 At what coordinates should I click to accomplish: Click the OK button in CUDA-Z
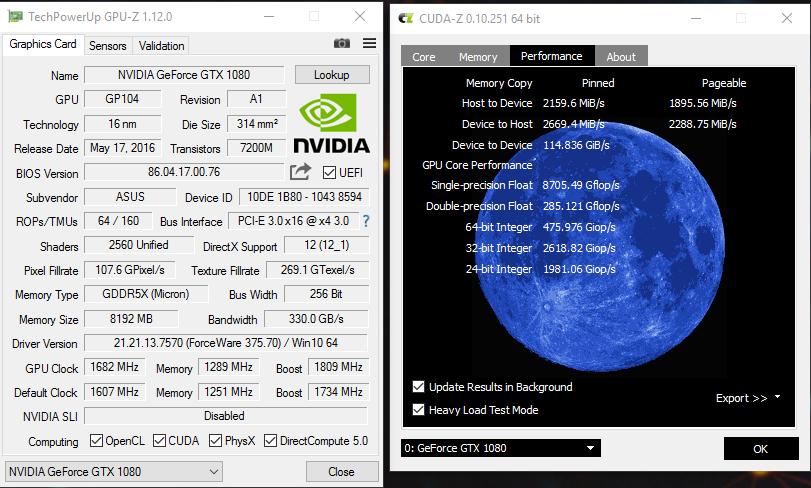[761, 449]
